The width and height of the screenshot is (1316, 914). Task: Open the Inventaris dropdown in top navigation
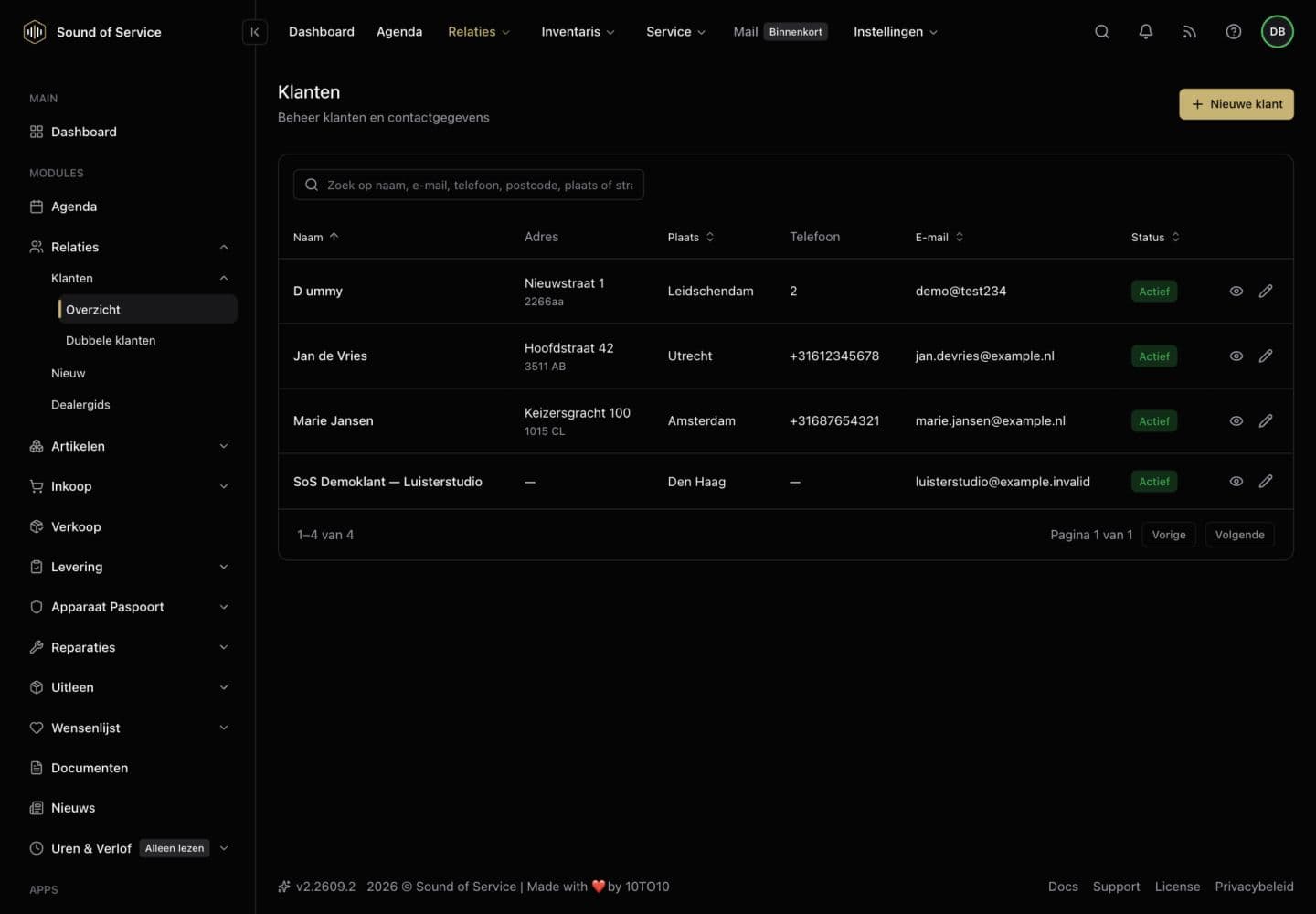click(x=578, y=32)
